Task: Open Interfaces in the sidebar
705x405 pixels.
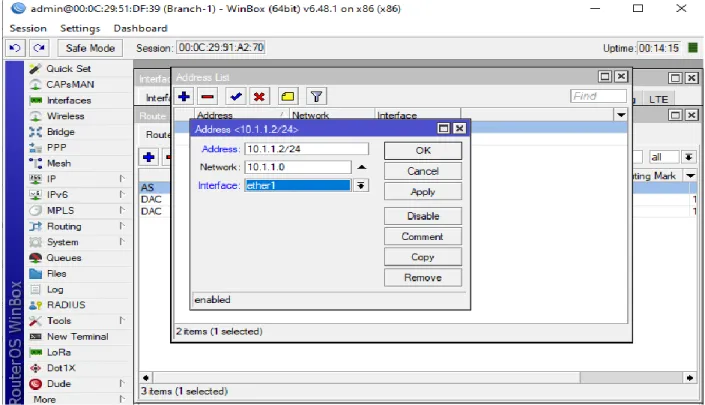Action: pos(69,100)
